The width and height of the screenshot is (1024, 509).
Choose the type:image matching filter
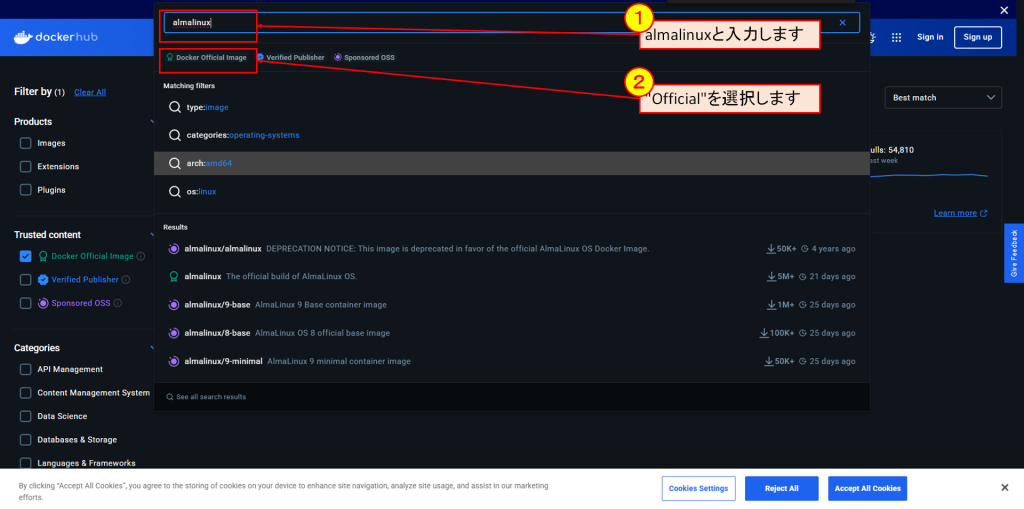coord(511,107)
